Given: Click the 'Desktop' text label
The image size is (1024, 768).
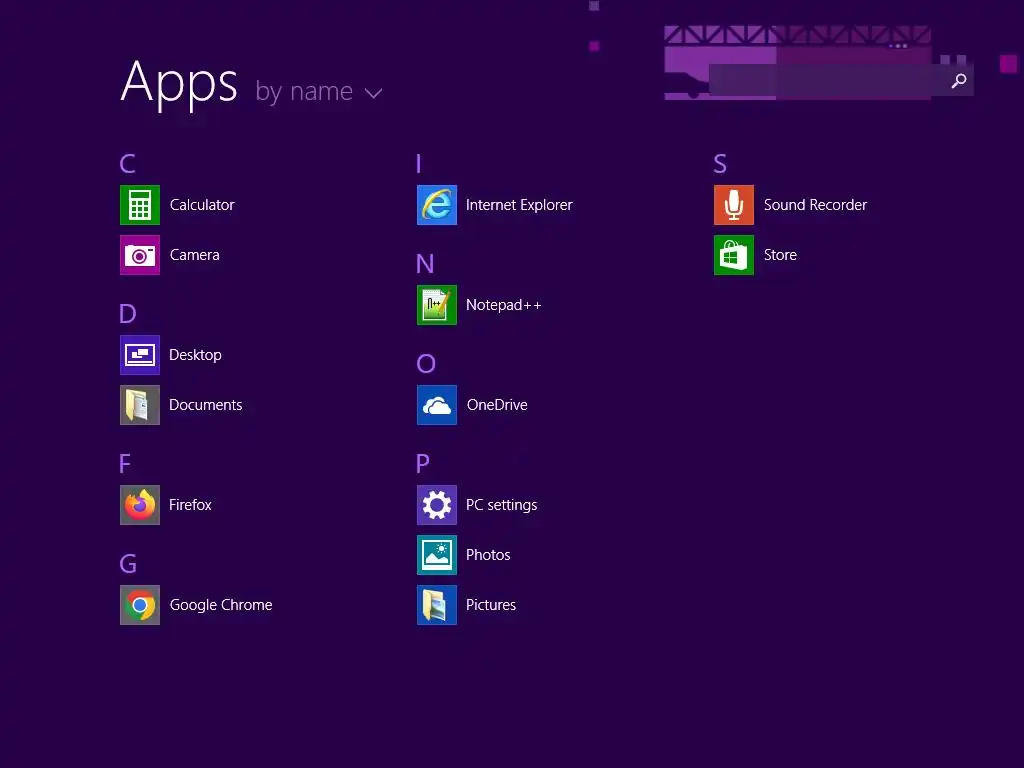Looking at the screenshot, I should point(195,355).
